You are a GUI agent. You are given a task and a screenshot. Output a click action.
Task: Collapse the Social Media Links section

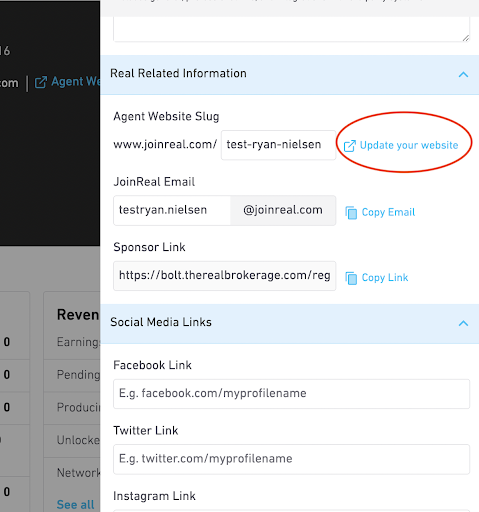coord(463,323)
